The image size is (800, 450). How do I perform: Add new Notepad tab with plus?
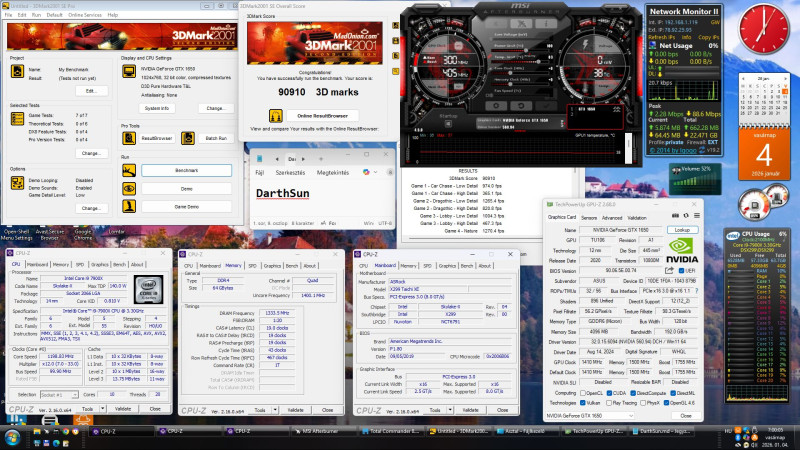pyautogui.click(x=321, y=159)
